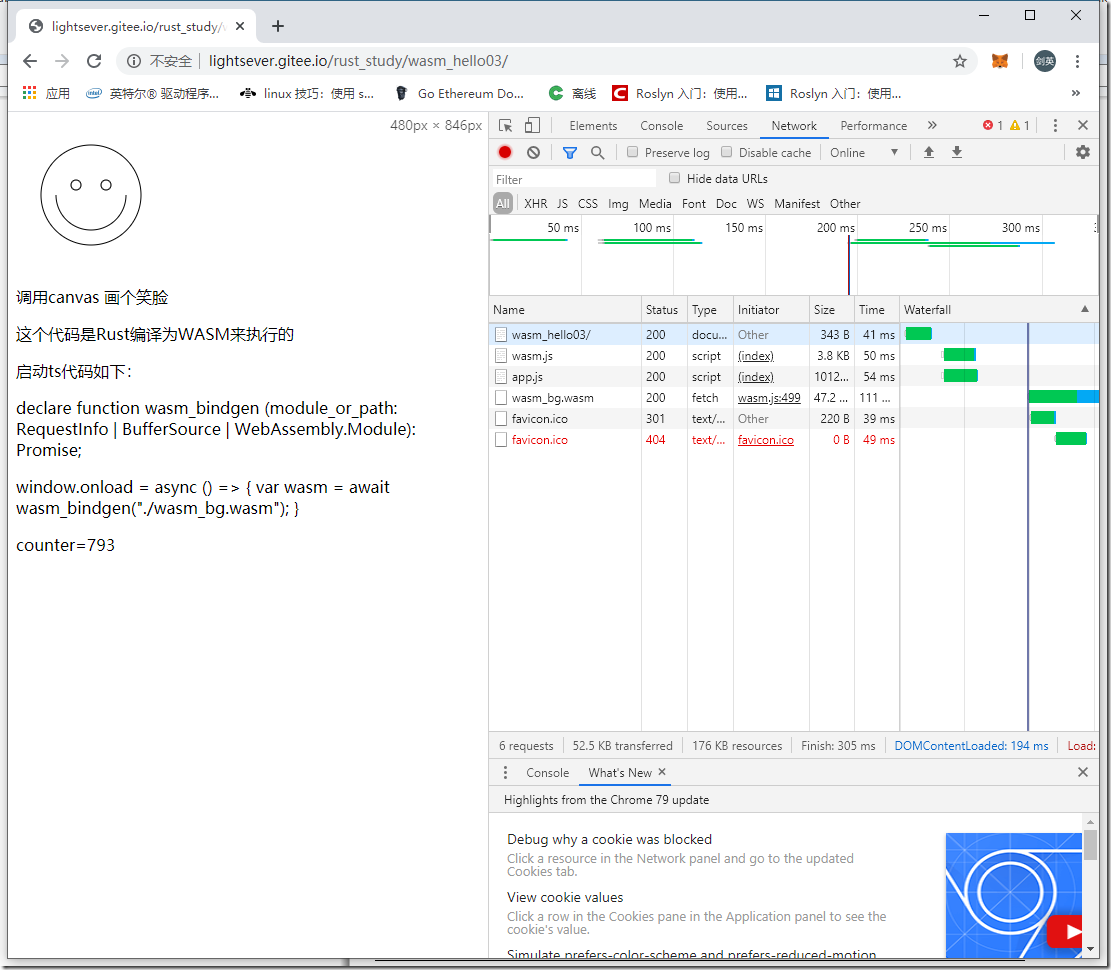The height and width of the screenshot is (970, 1111).
Task: Import HAR file via upload icon
Action: click(929, 152)
